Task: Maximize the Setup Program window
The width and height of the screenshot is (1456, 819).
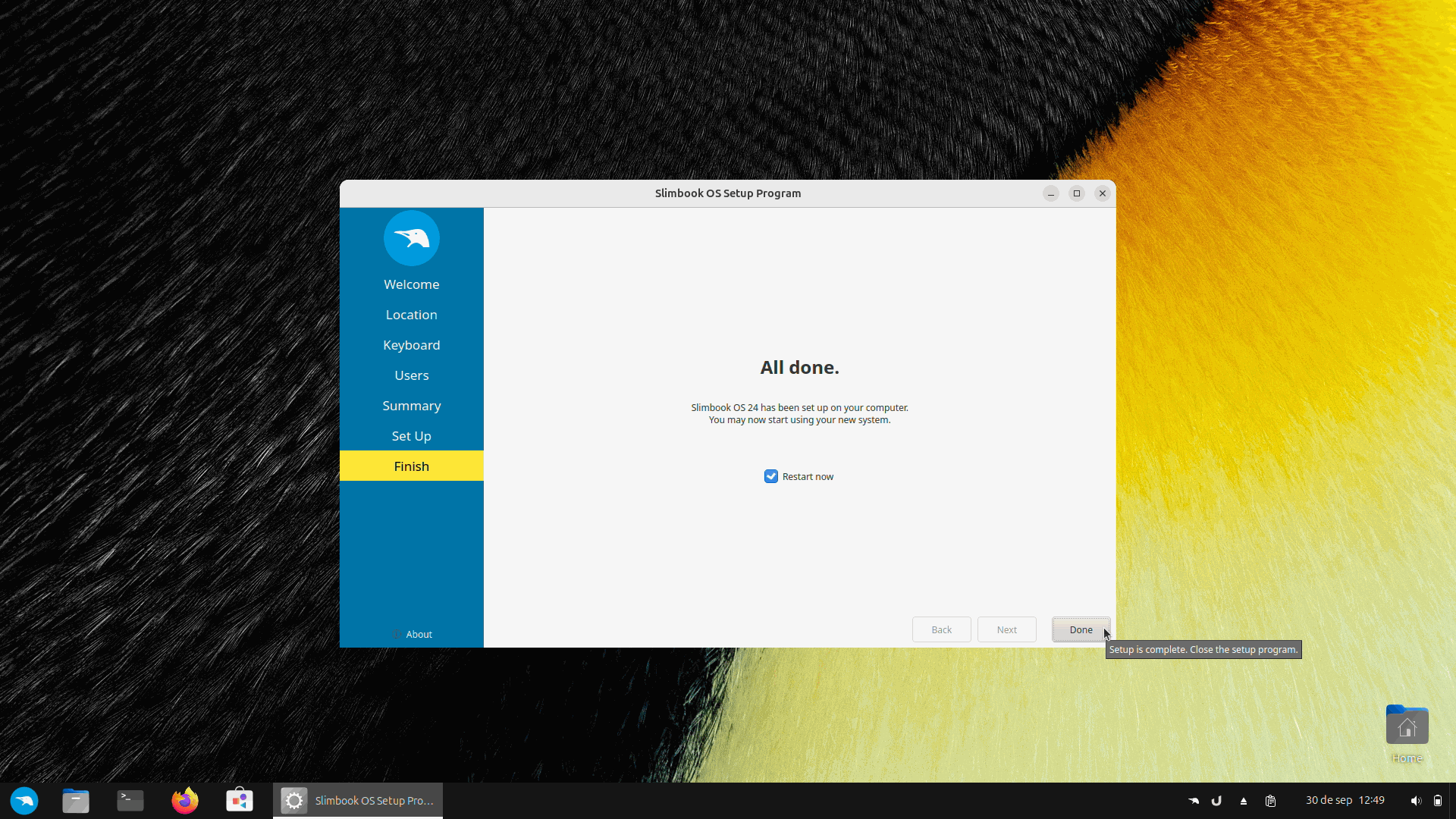Action: [1076, 193]
